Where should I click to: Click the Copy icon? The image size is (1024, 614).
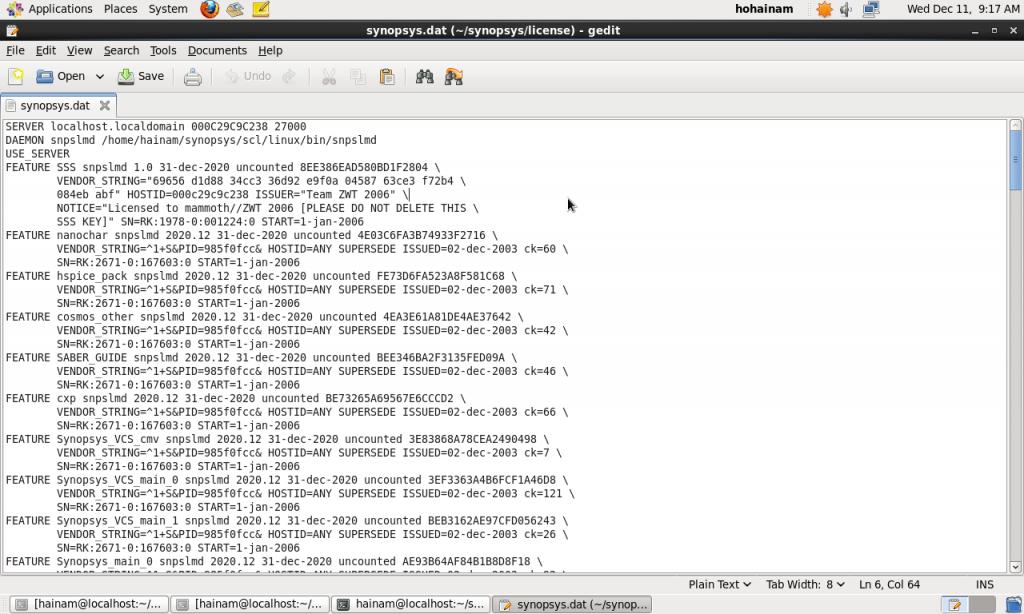point(358,77)
